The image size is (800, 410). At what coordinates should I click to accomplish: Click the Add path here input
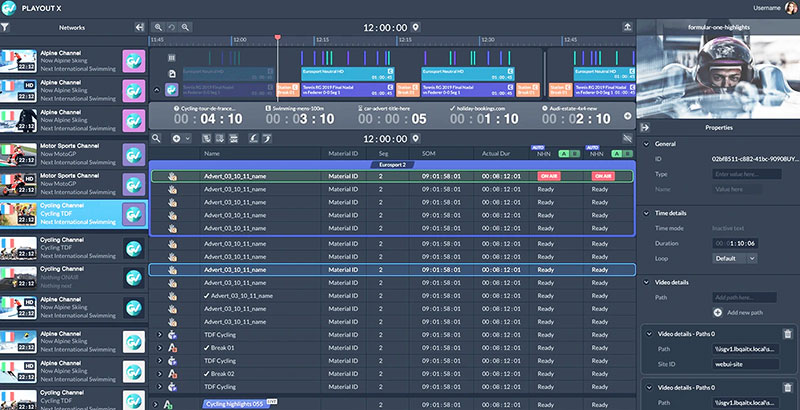pos(744,297)
